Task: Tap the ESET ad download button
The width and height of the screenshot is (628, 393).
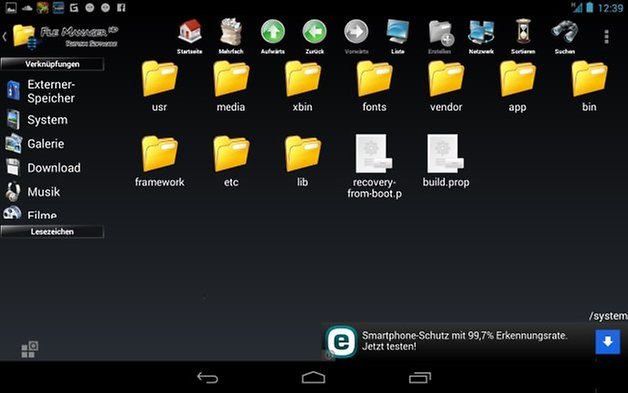Action: (608, 342)
